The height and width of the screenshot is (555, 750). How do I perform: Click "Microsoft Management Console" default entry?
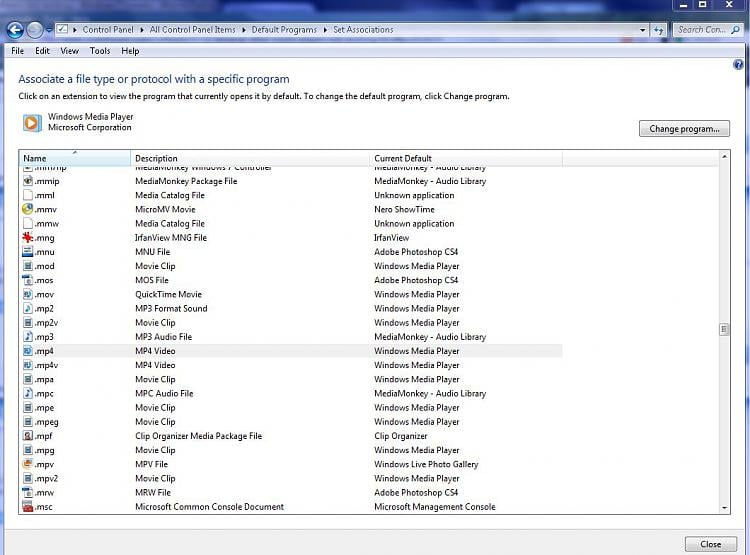435,507
